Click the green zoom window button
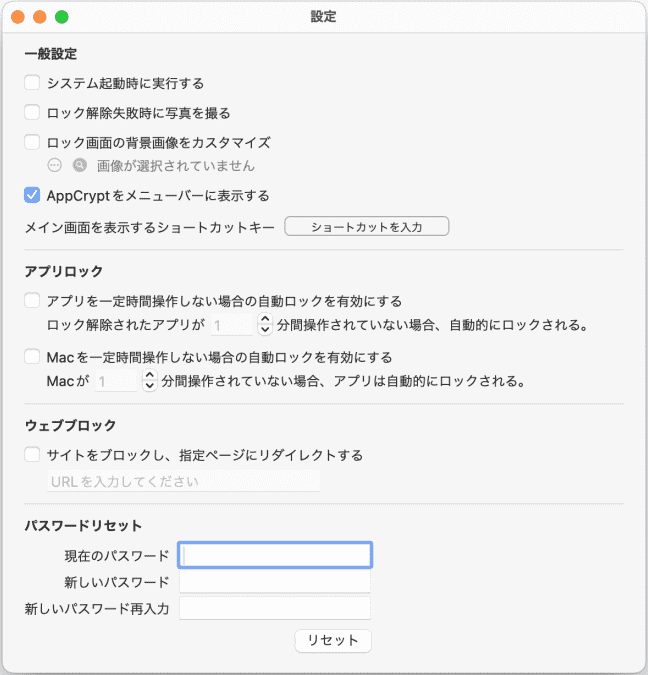Screen dimensions: 648x675 [61, 17]
